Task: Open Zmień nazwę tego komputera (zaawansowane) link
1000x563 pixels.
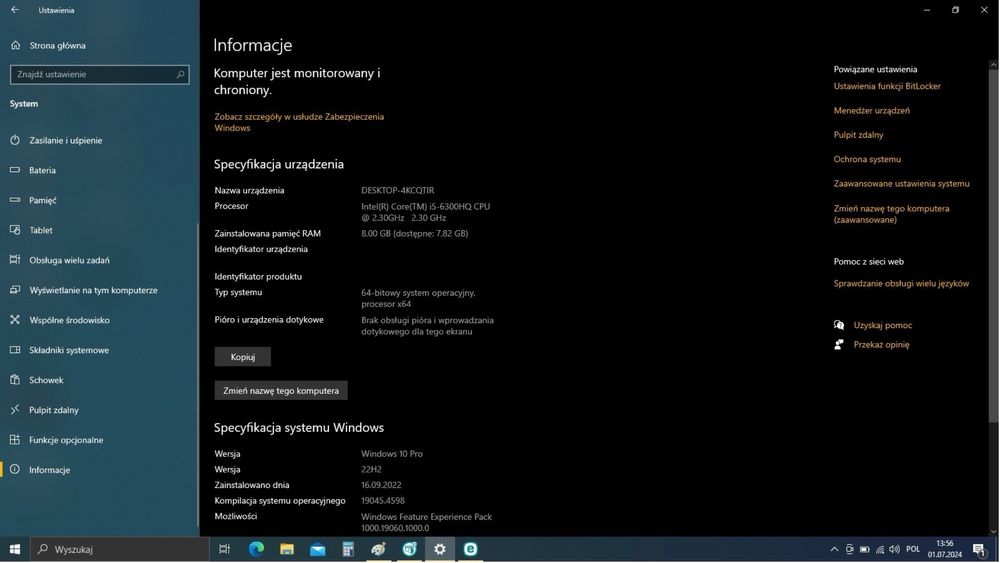Action: [891, 214]
